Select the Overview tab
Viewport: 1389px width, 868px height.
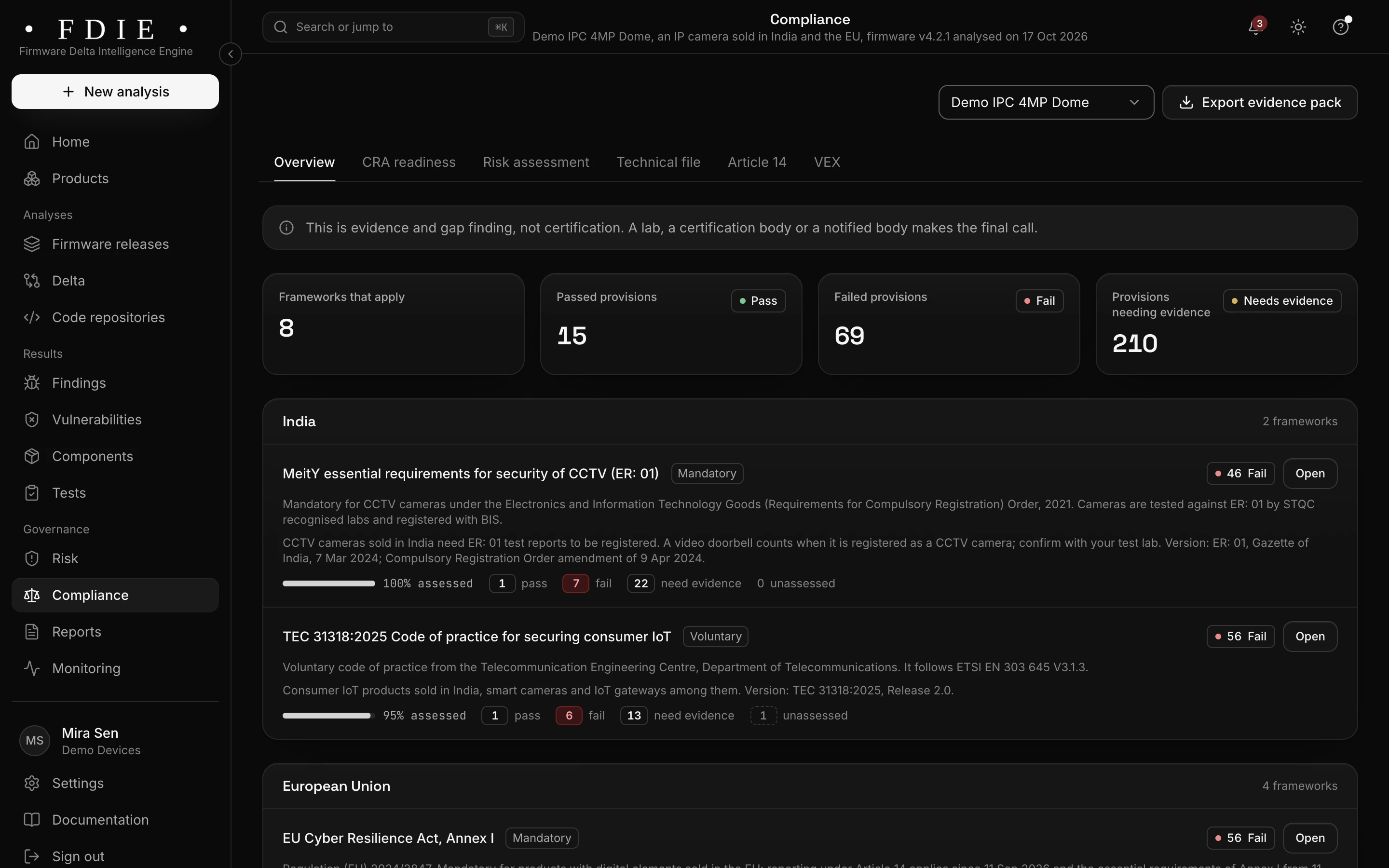click(x=304, y=163)
